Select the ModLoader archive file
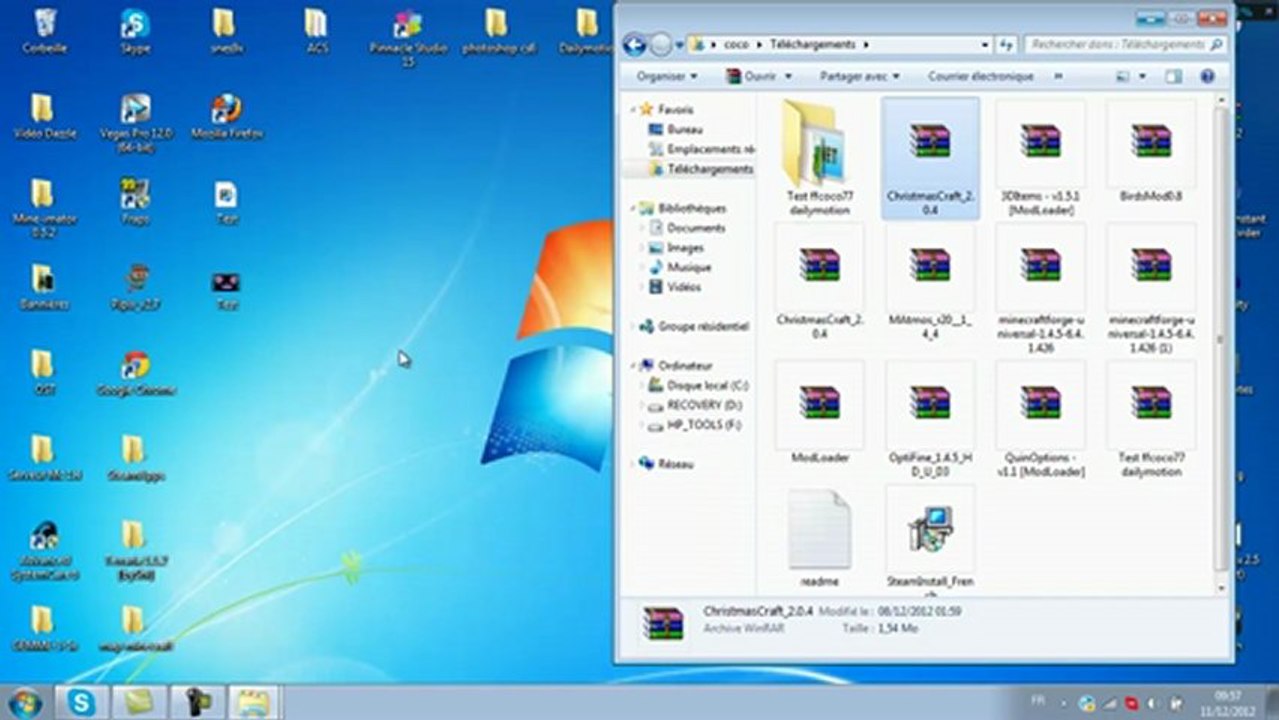1279x720 pixels. pyautogui.click(x=819, y=413)
